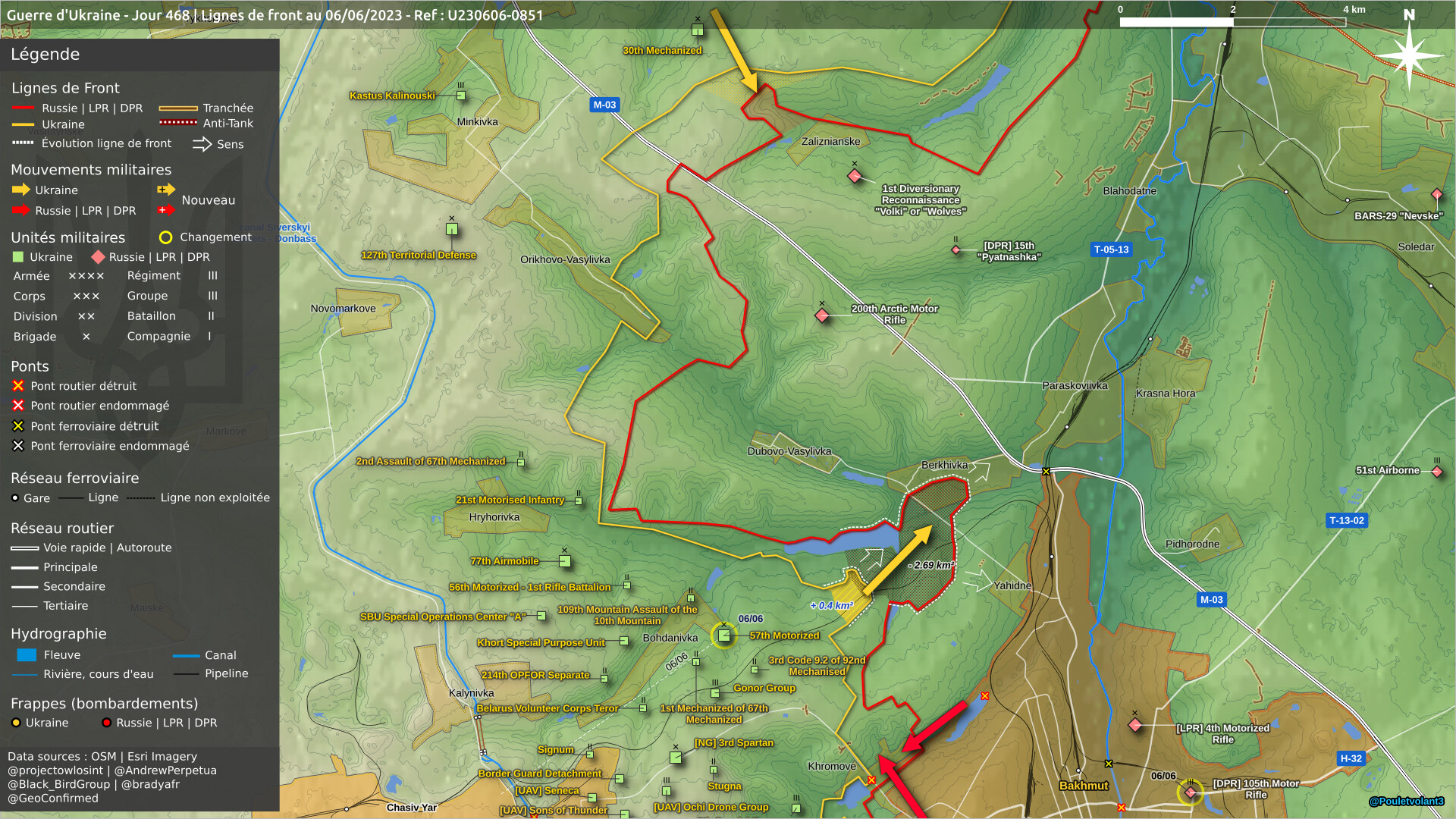Click the @Pouletvolant3 watermark link
Screen dimensions: 1456x819
[1406, 802]
